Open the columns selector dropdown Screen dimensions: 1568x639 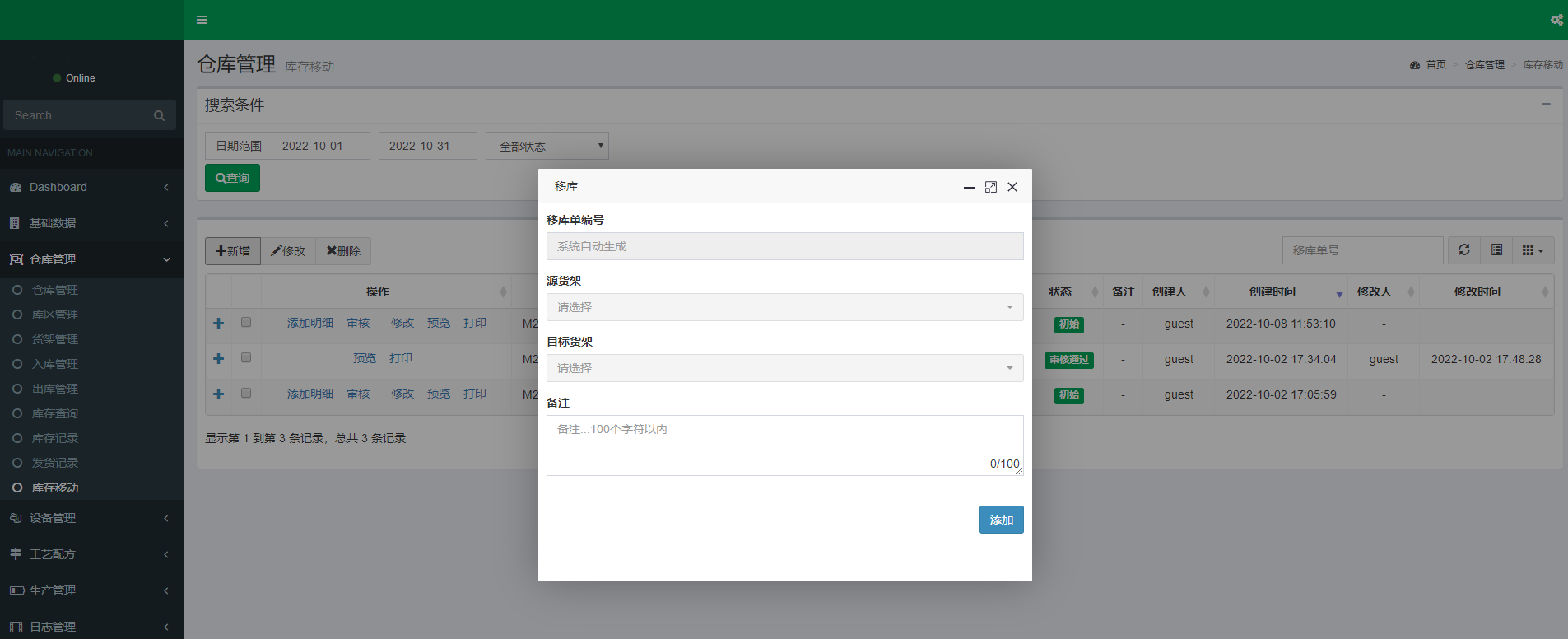(1532, 250)
